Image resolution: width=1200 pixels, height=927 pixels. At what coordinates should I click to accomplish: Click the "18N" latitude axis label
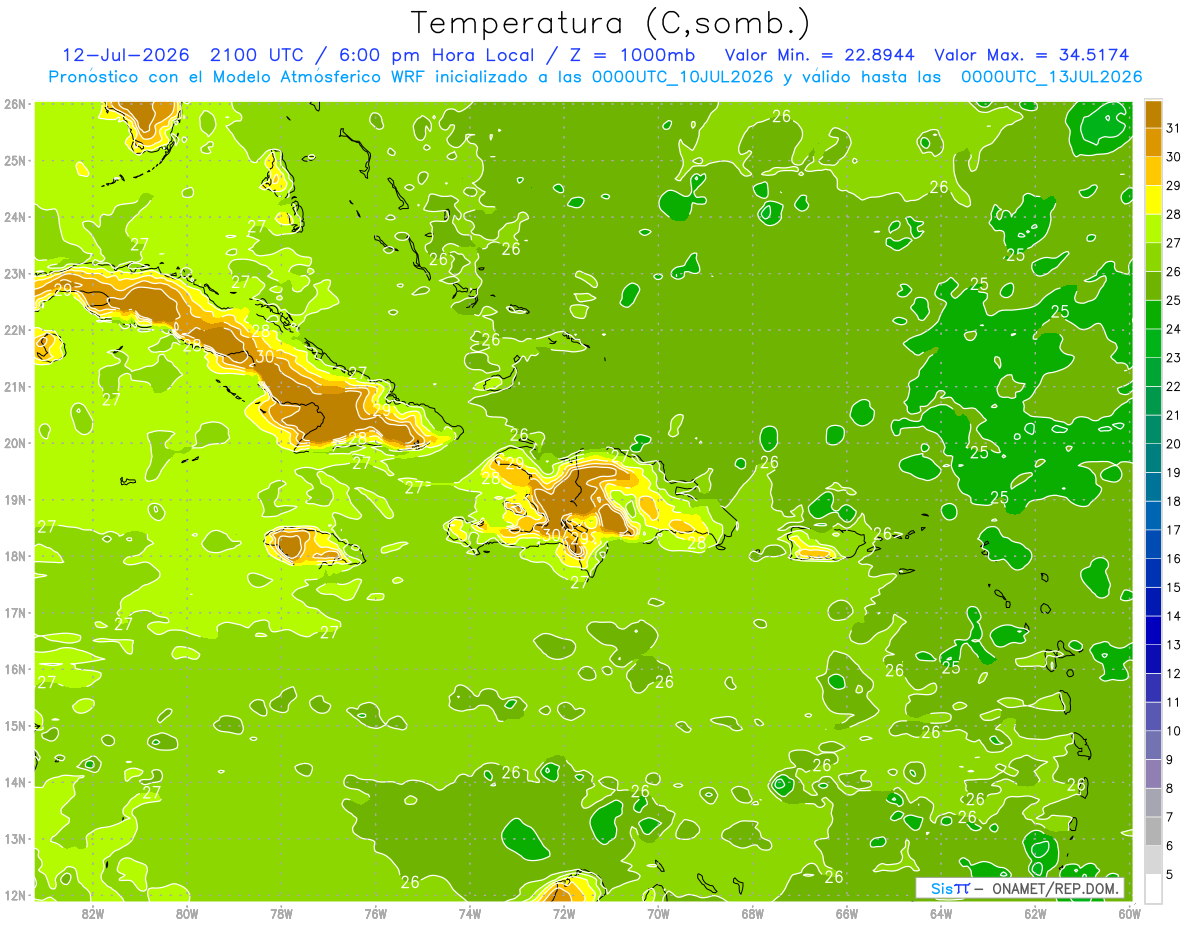tap(15, 556)
